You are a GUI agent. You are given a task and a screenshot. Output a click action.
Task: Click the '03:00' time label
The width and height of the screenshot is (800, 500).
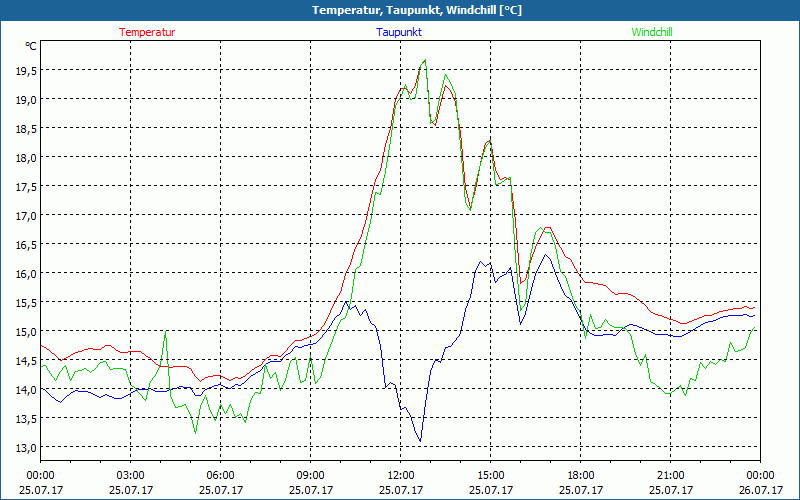(x=131, y=476)
